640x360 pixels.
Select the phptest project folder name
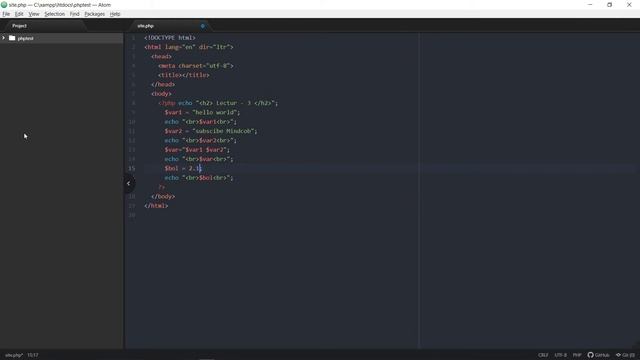[26, 38]
